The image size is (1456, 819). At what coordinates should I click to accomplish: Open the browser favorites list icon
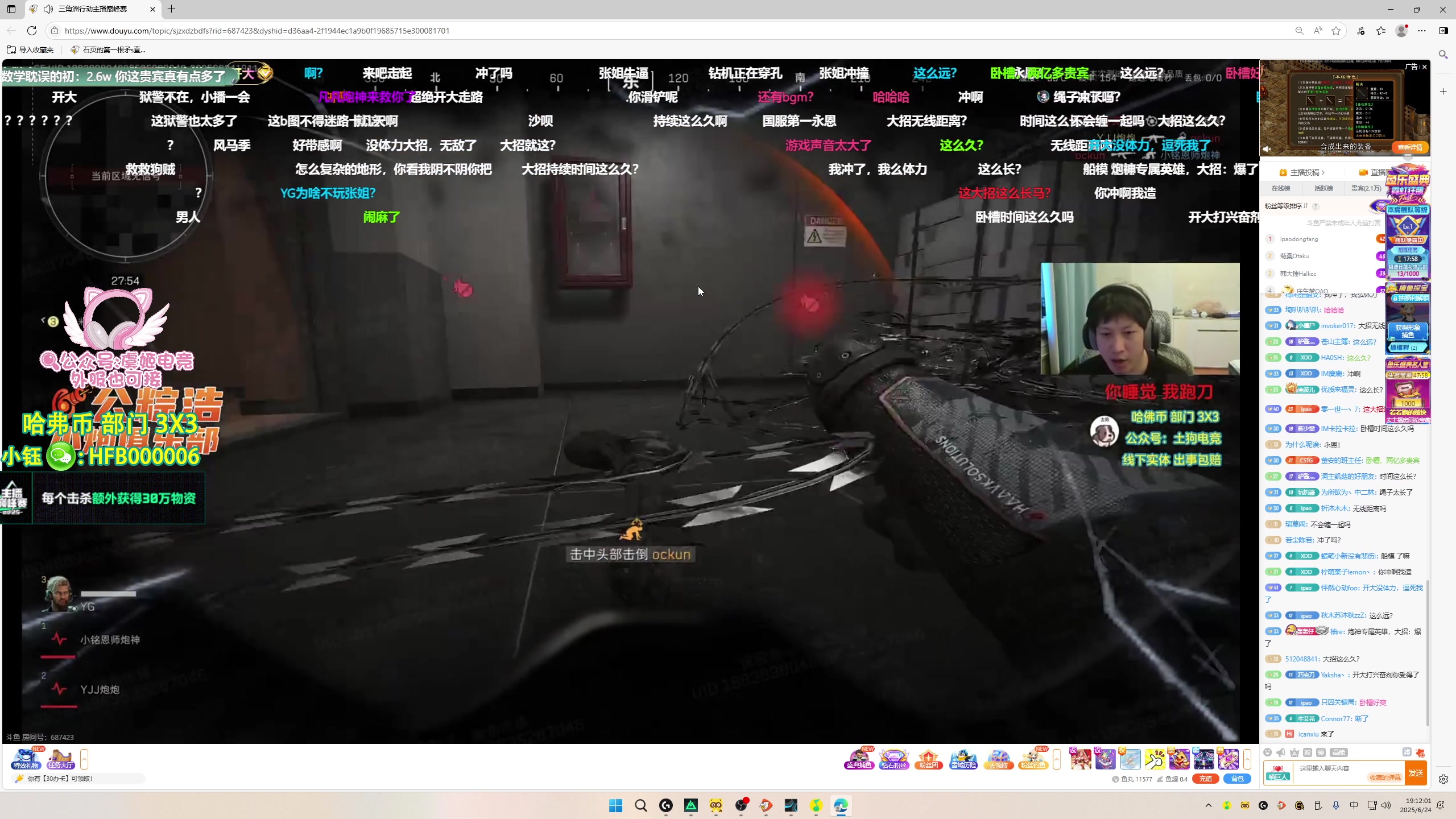pyautogui.click(x=1381, y=31)
